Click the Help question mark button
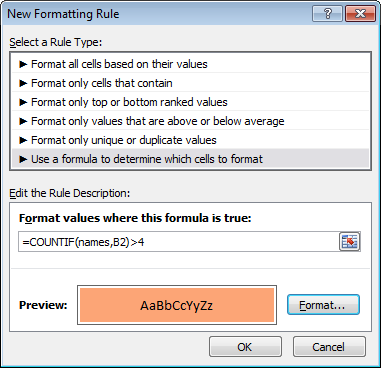The image size is (381, 368). 328,14
